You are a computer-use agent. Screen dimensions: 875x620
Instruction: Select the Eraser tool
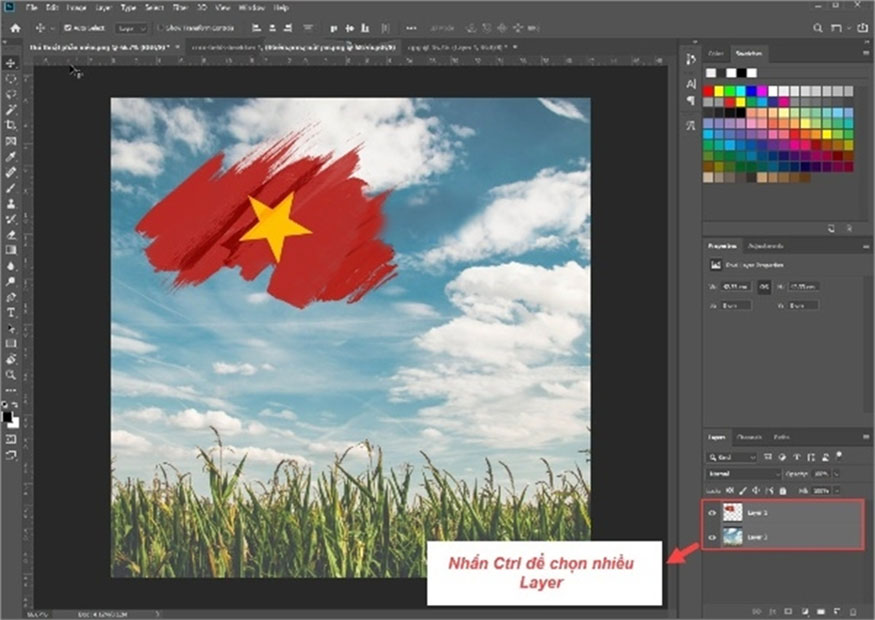coord(11,234)
